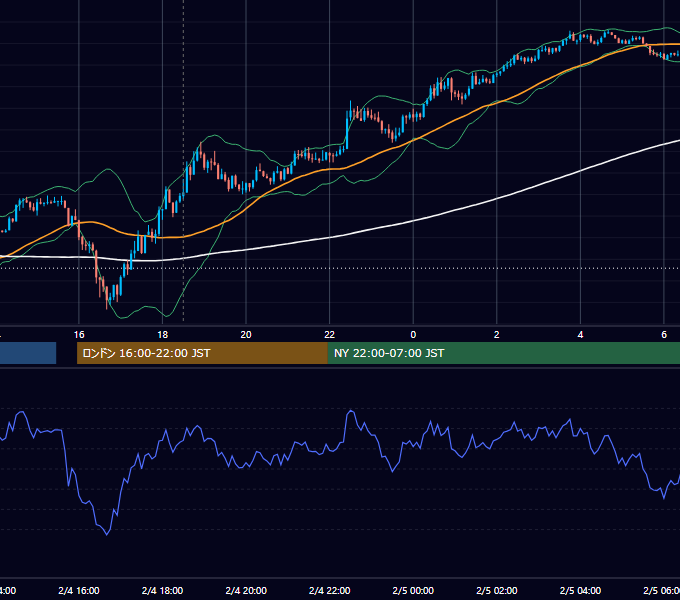Click the hour label 16 on the price chart axis
680x600 pixels.
(79, 335)
